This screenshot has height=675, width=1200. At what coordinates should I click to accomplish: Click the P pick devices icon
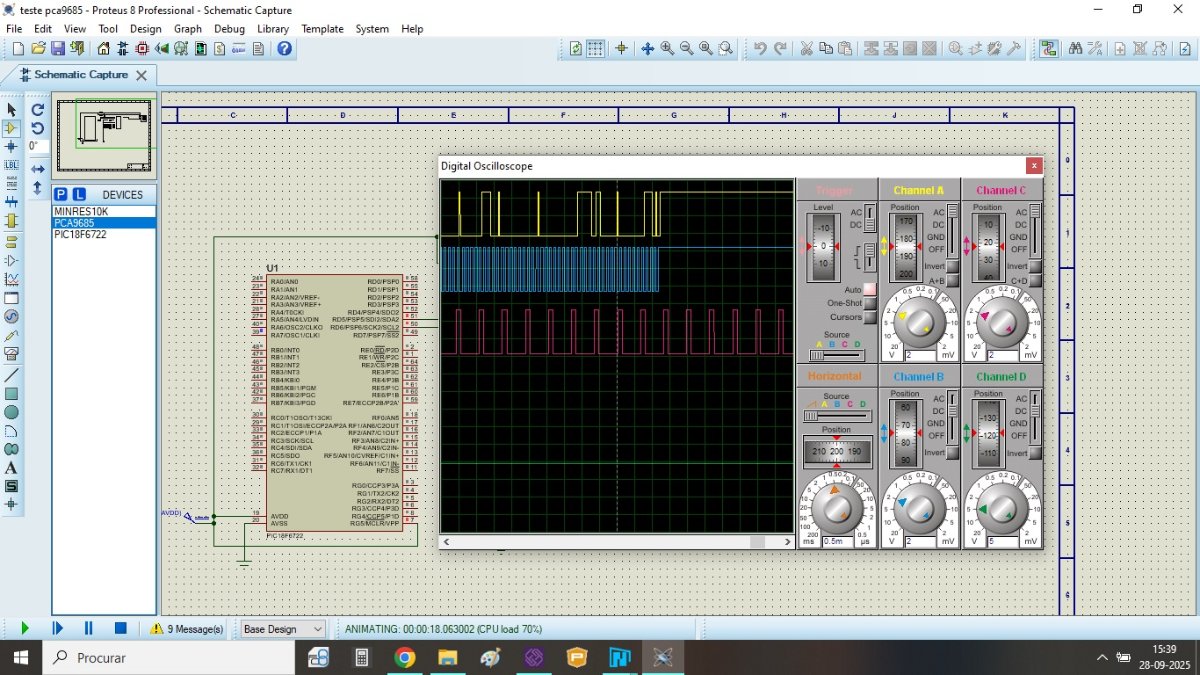tap(61, 194)
